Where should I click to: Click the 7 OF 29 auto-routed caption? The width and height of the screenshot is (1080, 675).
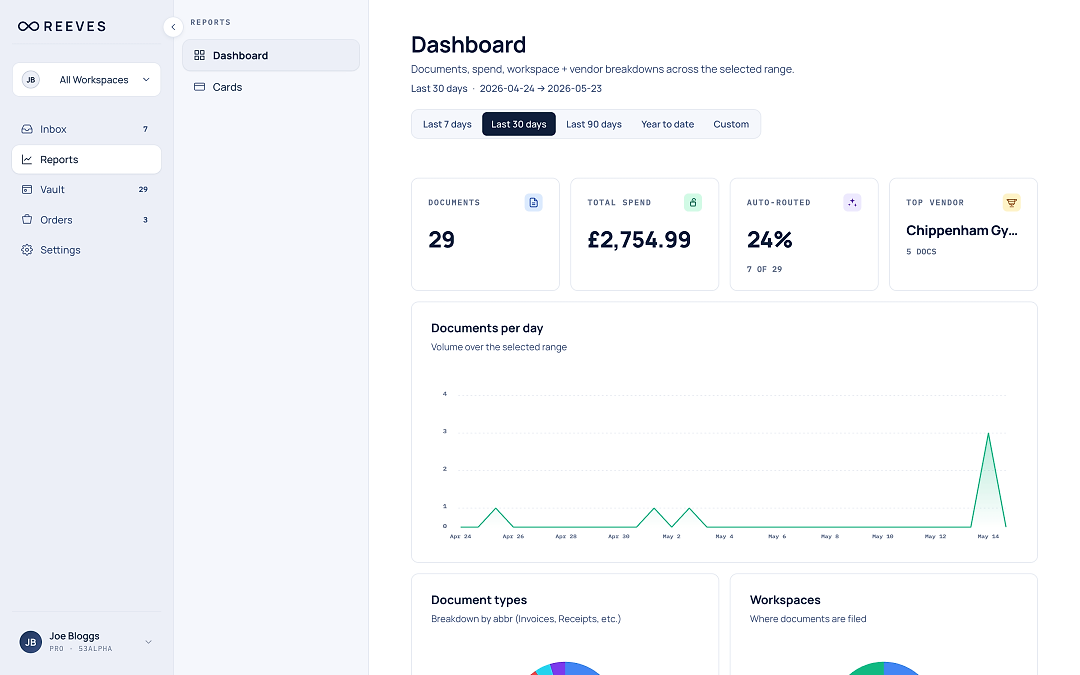[x=765, y=269]
